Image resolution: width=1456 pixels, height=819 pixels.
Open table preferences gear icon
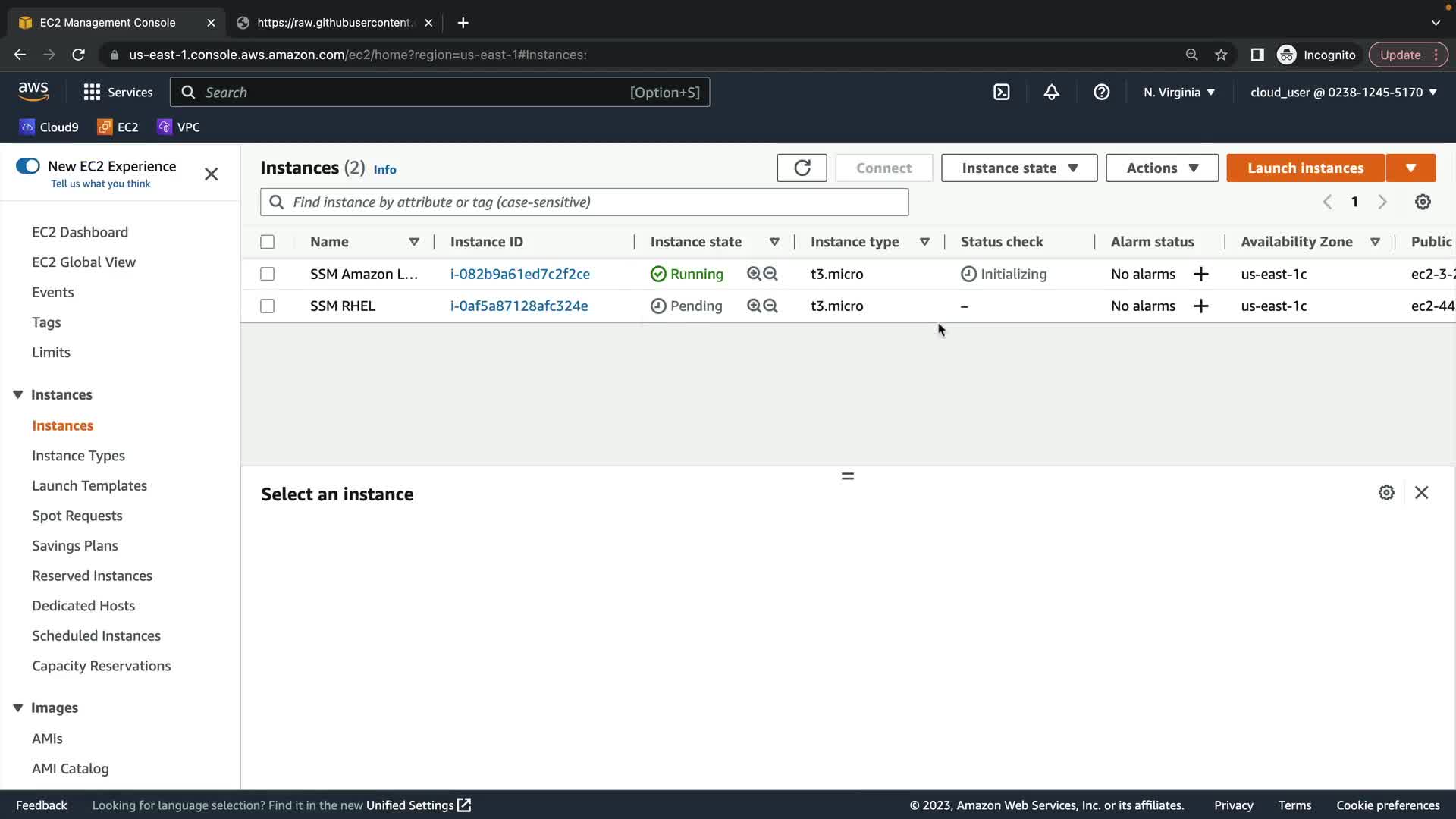1423,202
